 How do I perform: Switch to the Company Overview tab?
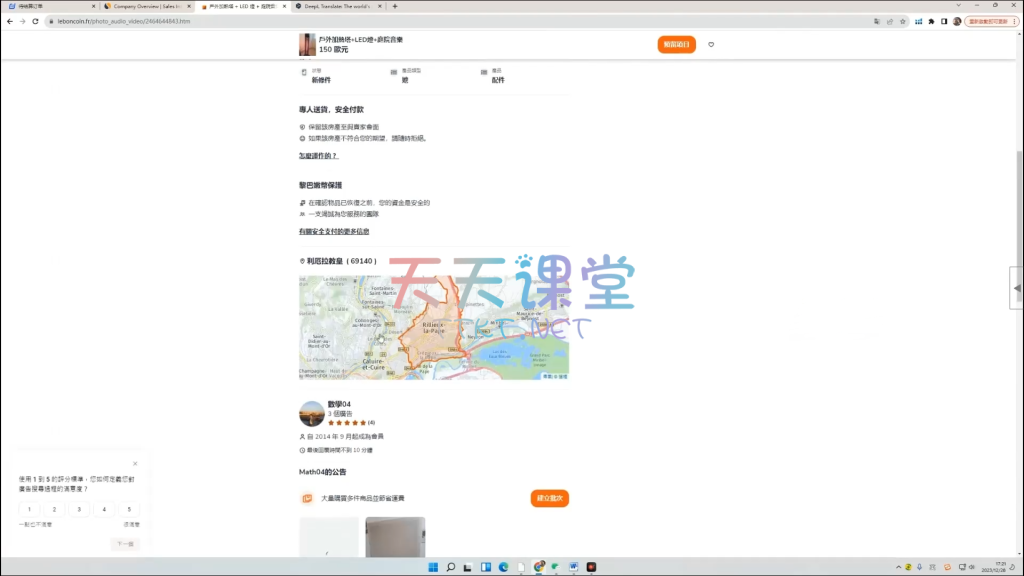click(x=147, y=6)
